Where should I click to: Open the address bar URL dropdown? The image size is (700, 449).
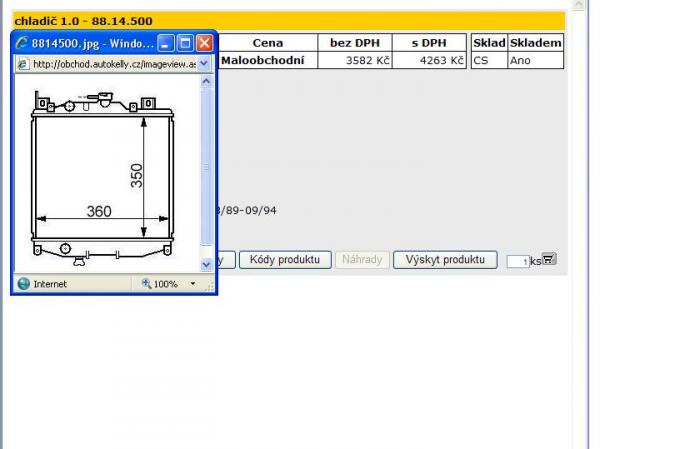(x=205, y=63)
